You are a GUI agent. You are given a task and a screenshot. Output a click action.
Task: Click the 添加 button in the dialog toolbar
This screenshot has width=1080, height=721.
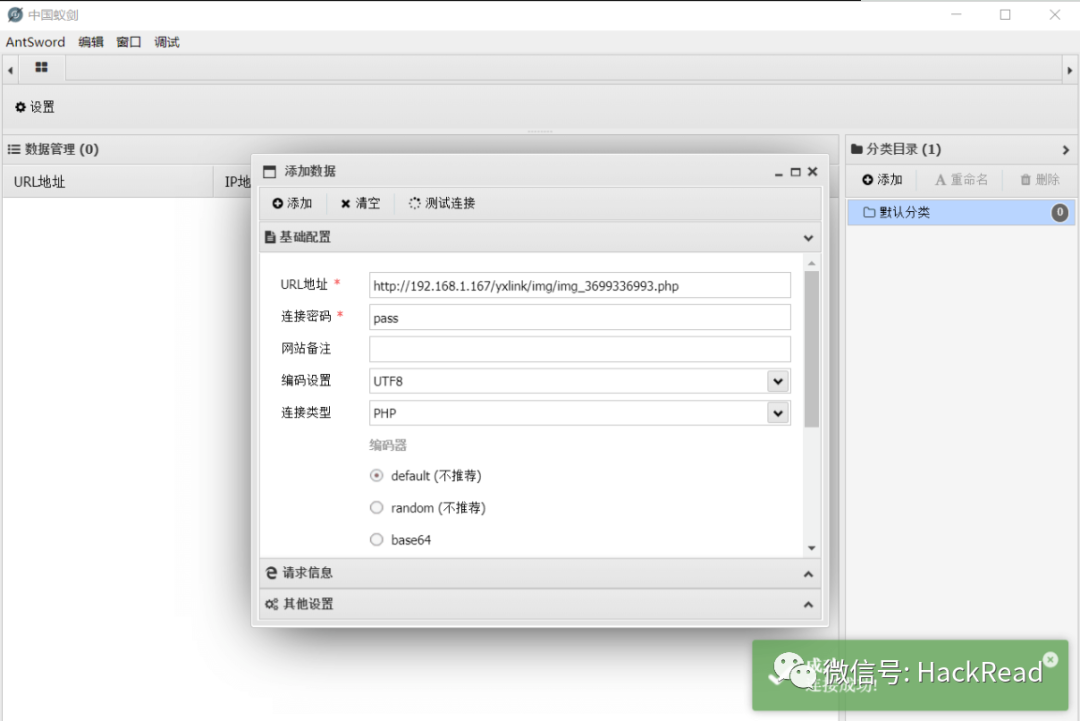pos(292,203)
